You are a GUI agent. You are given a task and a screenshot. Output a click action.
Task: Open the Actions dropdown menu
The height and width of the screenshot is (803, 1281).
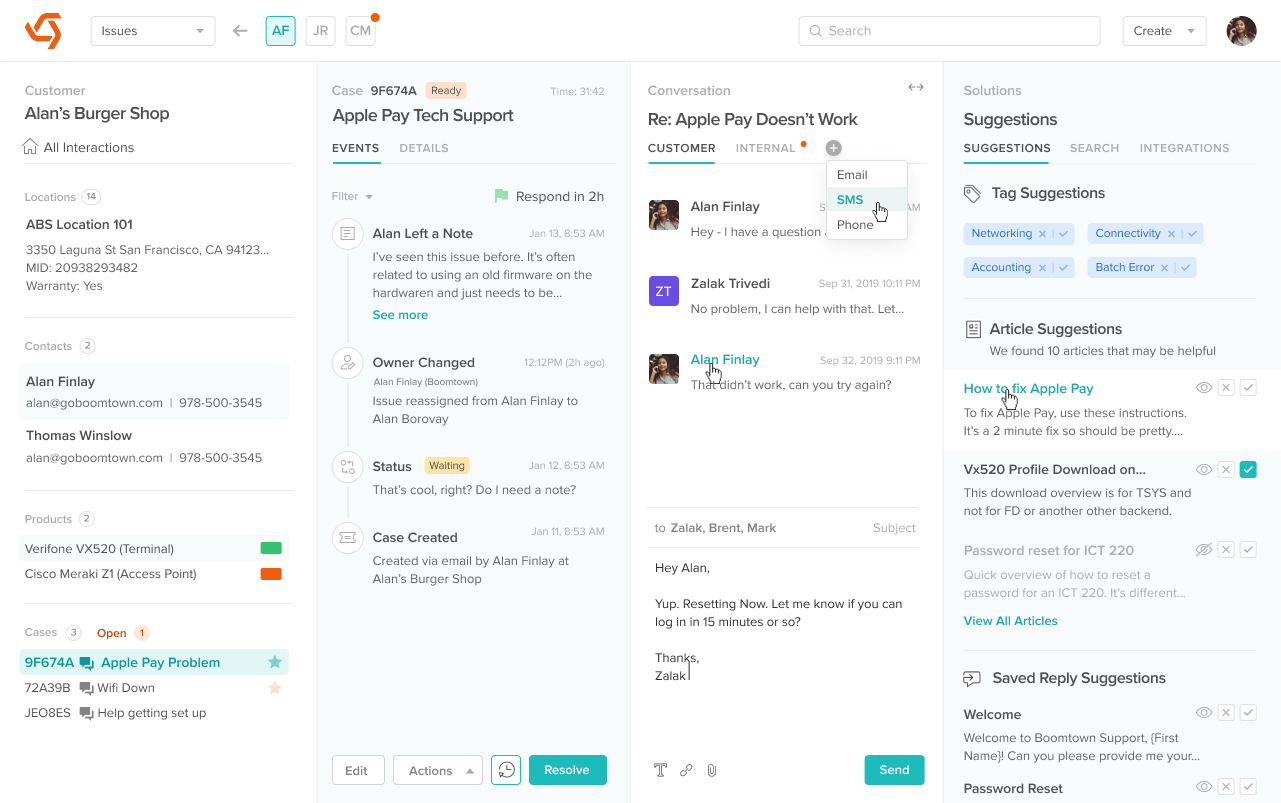(x=439, y=770)
